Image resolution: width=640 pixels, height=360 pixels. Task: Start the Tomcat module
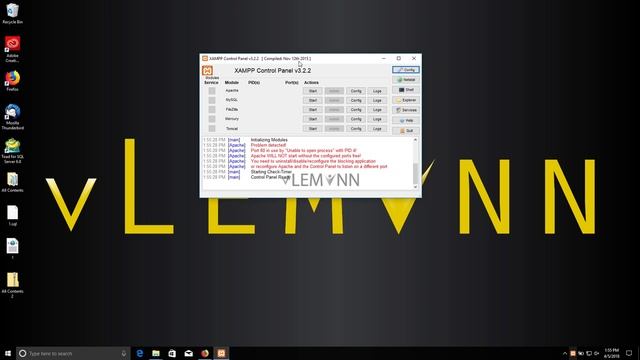coord(313,129)
